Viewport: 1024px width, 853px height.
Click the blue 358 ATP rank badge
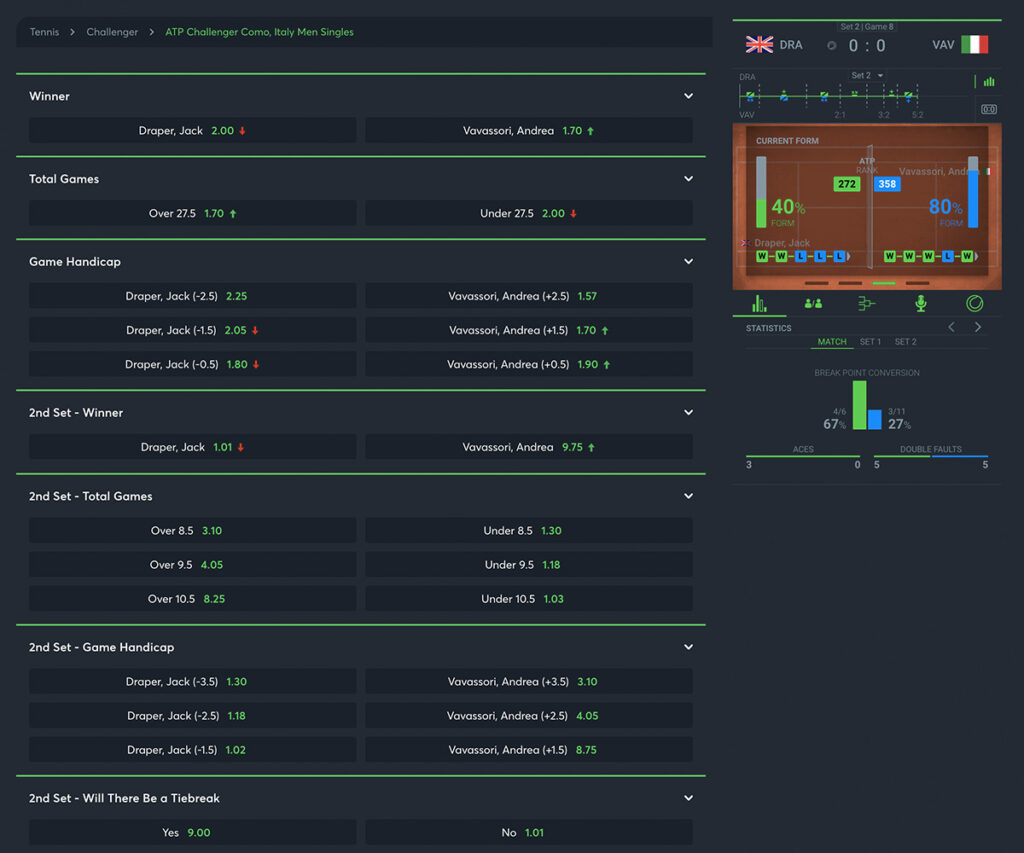(888, 184)
